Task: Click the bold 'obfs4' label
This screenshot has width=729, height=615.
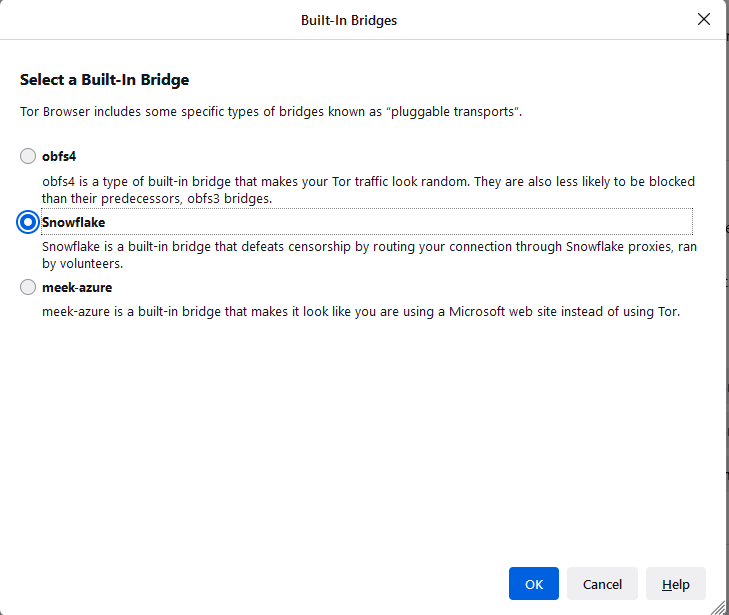Action: (59, 157)
